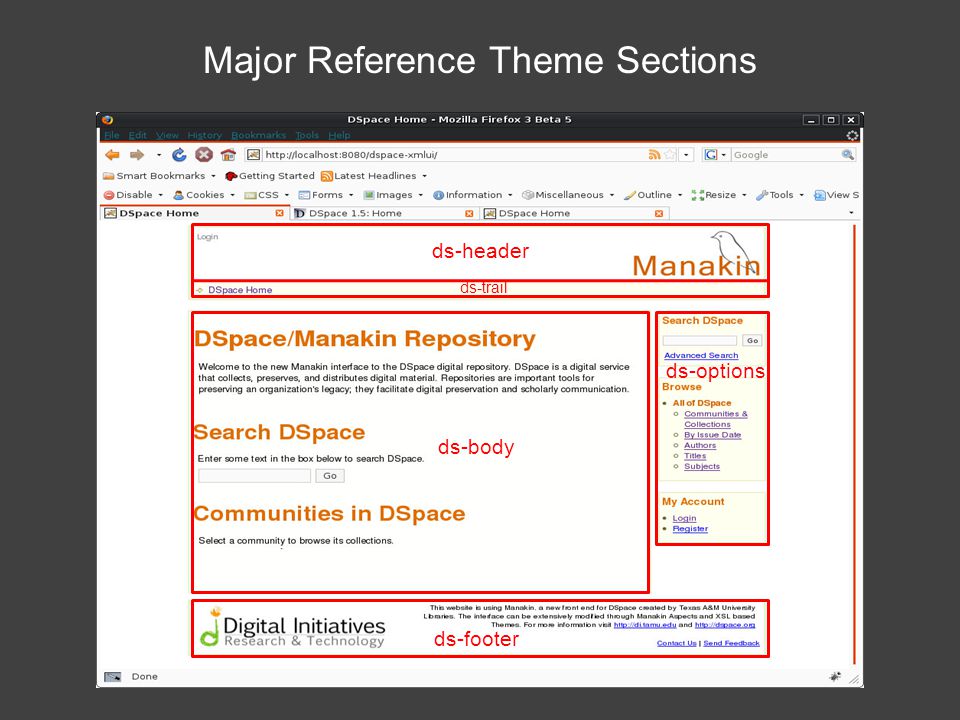Open the Information web developer menu
This screenshot has height=720, width=960.
point(472,195)
